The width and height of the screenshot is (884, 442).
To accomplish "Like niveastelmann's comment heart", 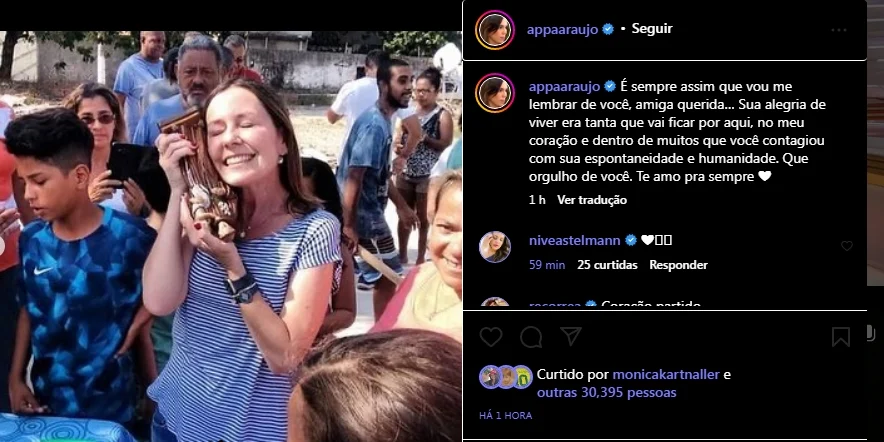I will 847,246.
